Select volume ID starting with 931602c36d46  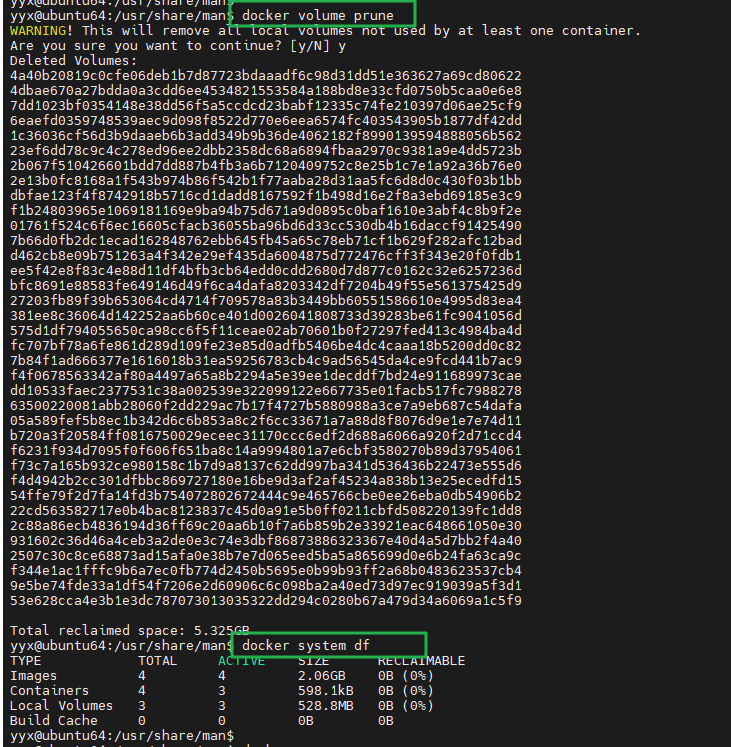pos(266,541)
